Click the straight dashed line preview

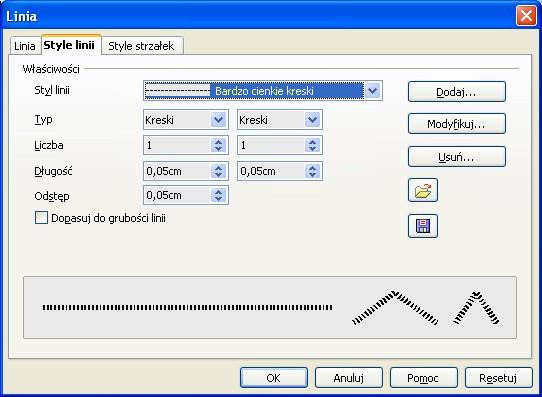[187, 307]
